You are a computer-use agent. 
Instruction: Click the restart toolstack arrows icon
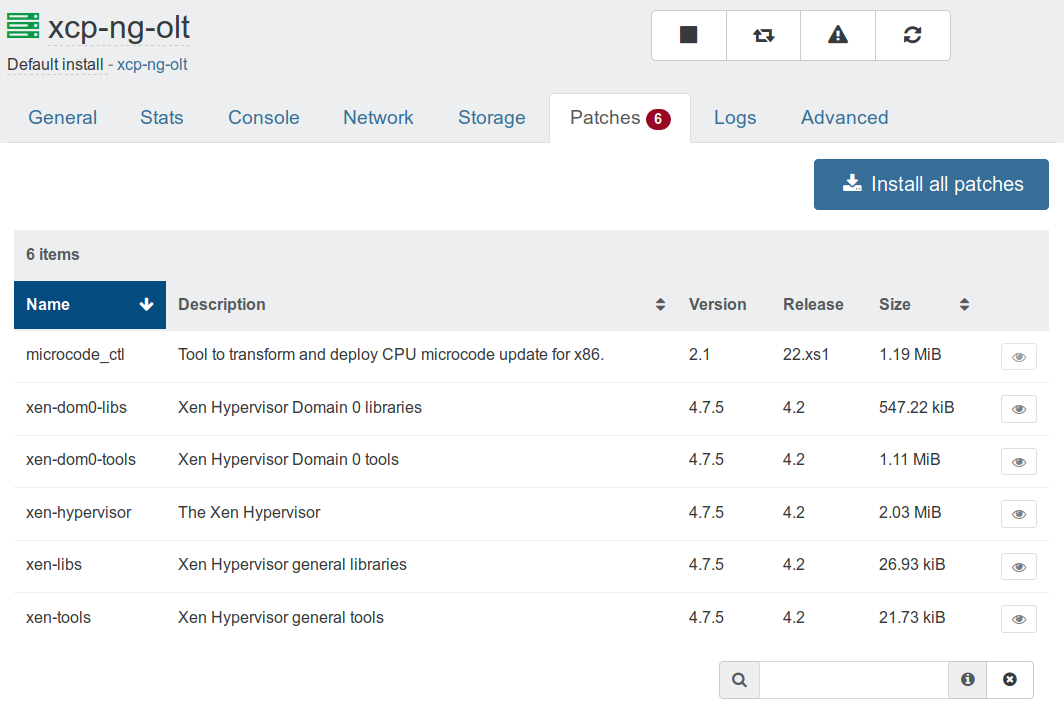[763, 35]
